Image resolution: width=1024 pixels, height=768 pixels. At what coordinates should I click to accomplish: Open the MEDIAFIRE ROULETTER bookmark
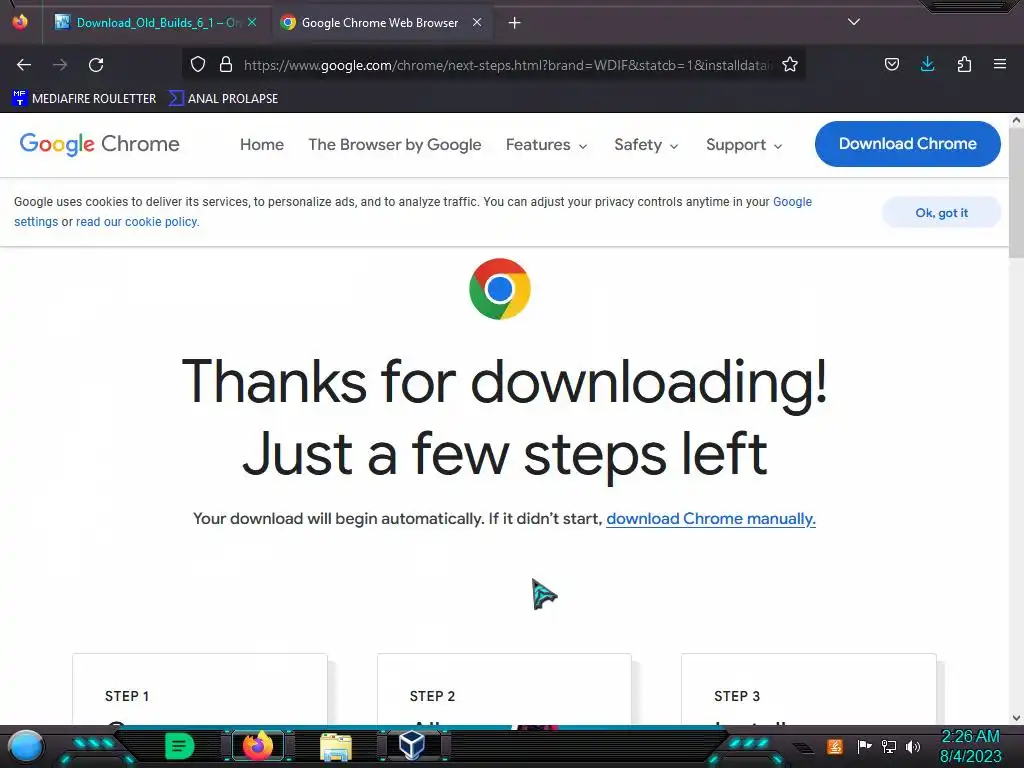(84, 99)
